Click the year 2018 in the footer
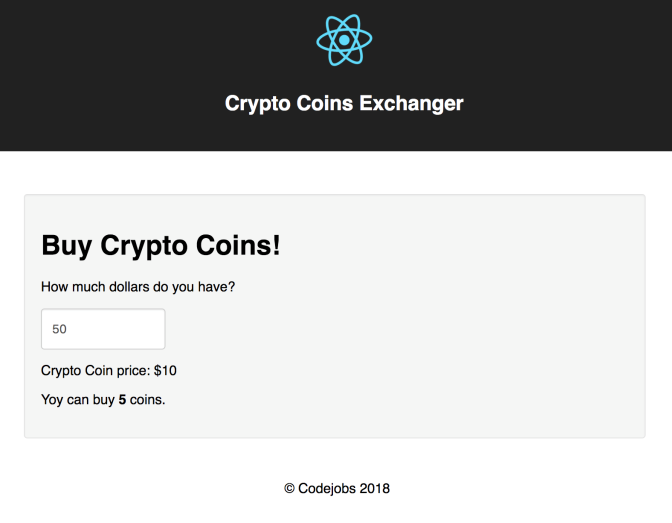672x523 pixels. pyautogui.click(x=372, y=489)
